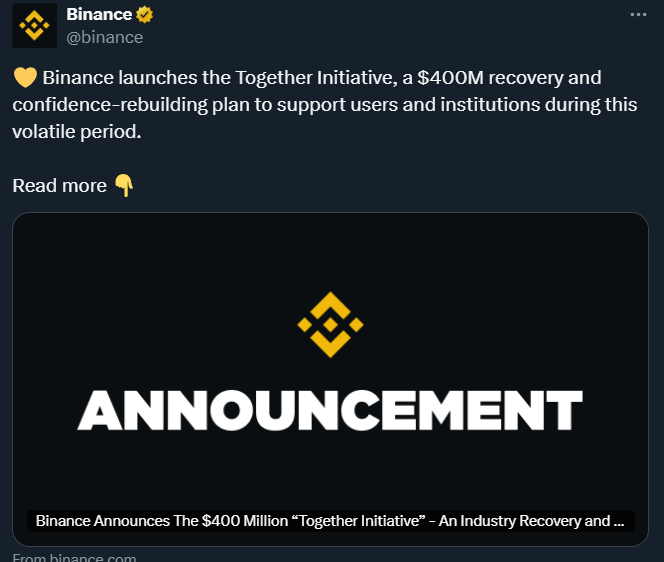The image size is (664, 562).
Task: Click the pointing-down hand emoji
Action: click(x=123, y=185)
